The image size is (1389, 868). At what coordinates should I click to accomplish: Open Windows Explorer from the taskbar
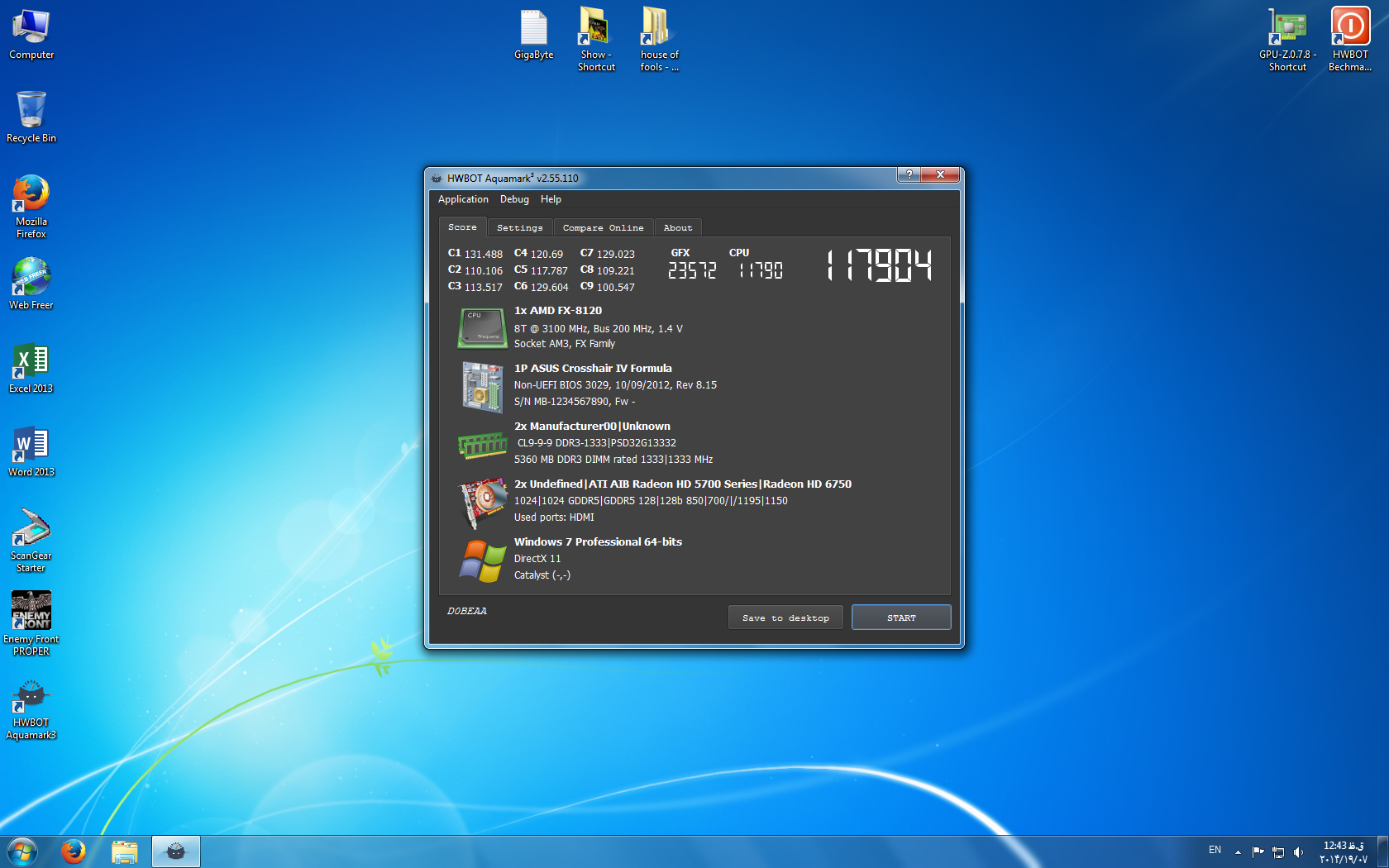pos(125,851)
